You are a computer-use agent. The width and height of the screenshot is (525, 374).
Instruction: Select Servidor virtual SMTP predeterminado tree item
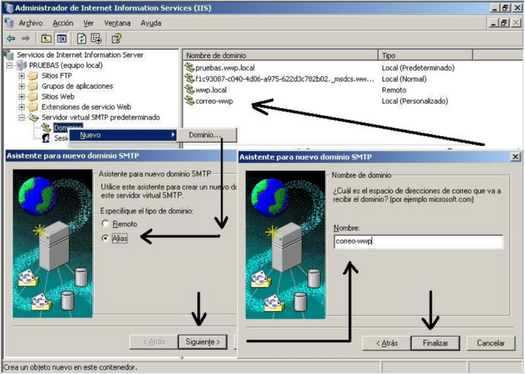pyautogui.click(x=100, y=118)
